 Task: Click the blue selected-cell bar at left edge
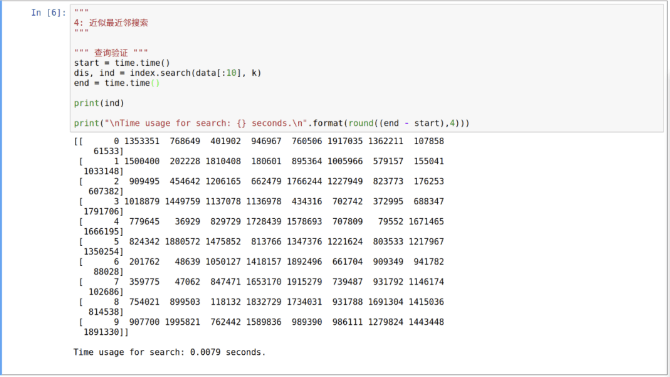(1, 188)
